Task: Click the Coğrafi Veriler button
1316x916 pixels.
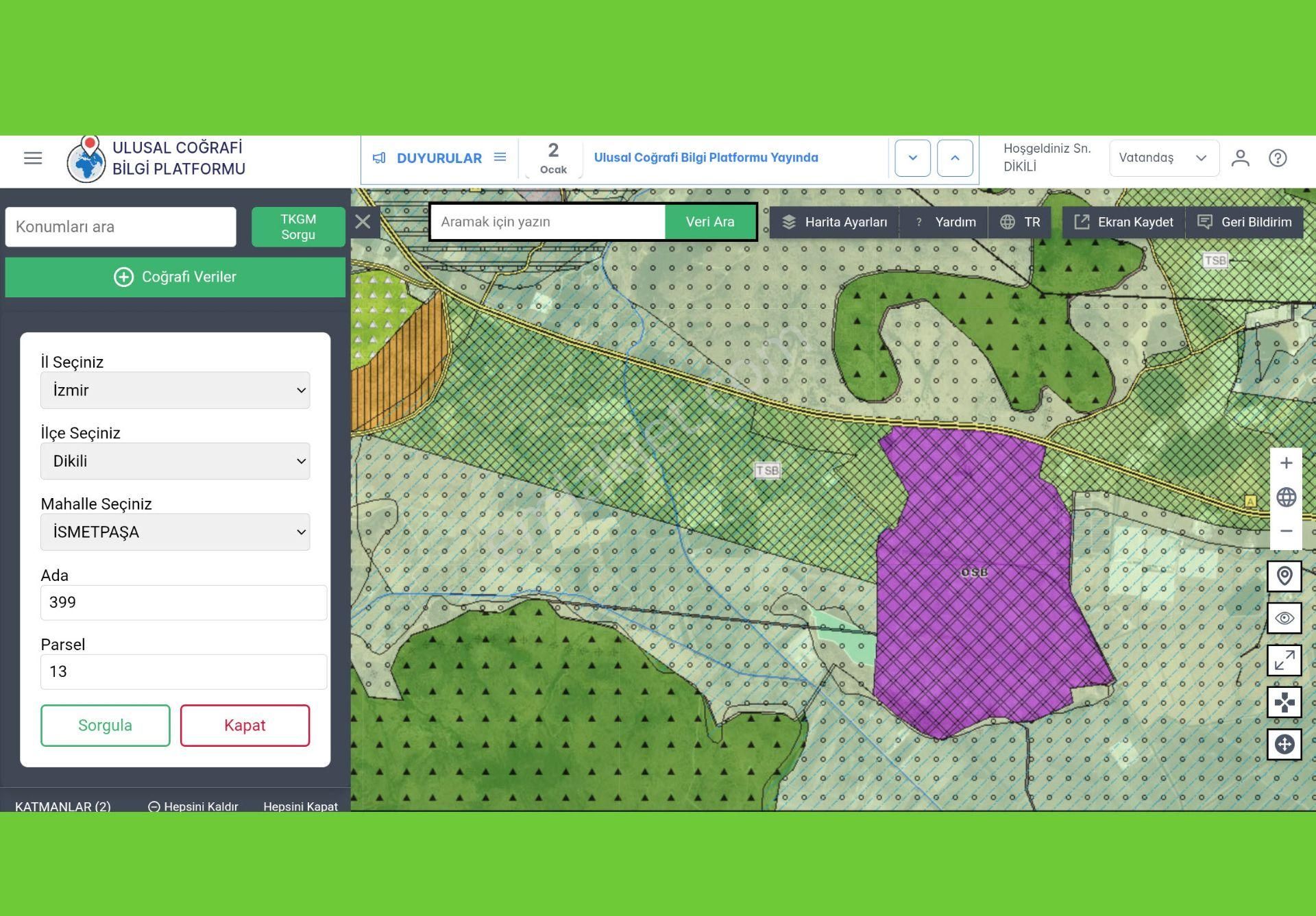Action: 175,277
